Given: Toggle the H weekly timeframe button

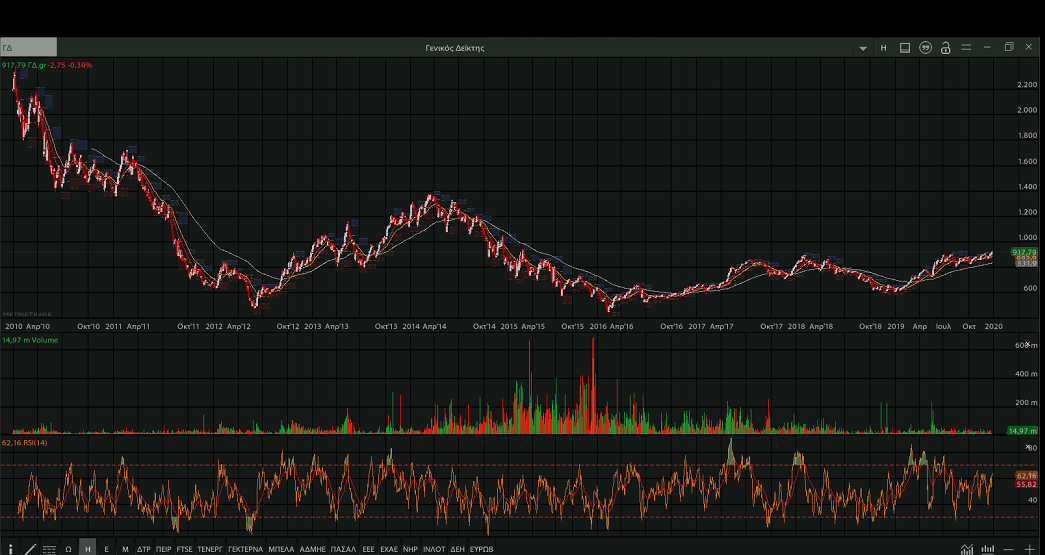Looking at the screenshot, I should point(87,549).
